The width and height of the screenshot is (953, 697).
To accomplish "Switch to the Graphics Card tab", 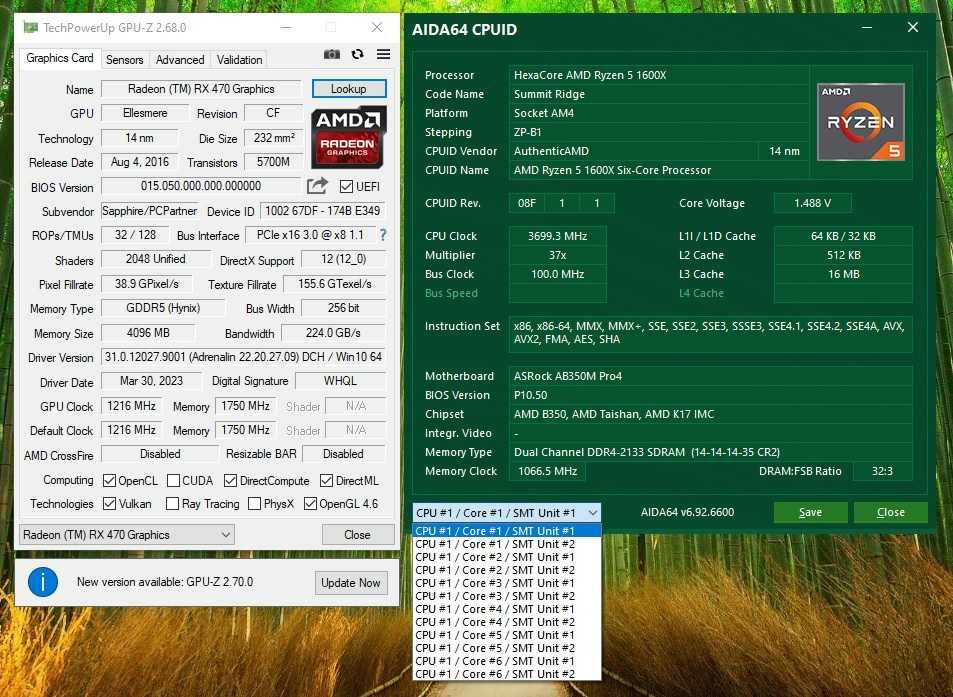I will click(x=60, y=58).
